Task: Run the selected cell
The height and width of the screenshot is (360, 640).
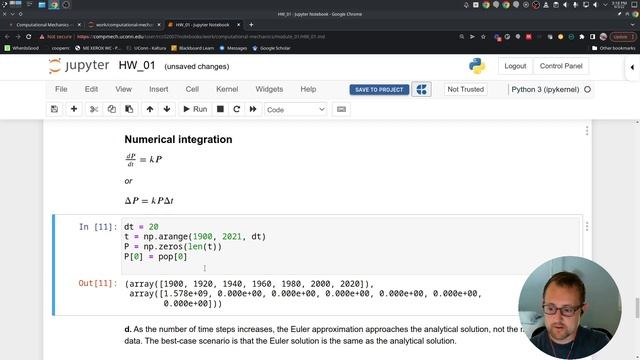Action: [x=195, y=109]
